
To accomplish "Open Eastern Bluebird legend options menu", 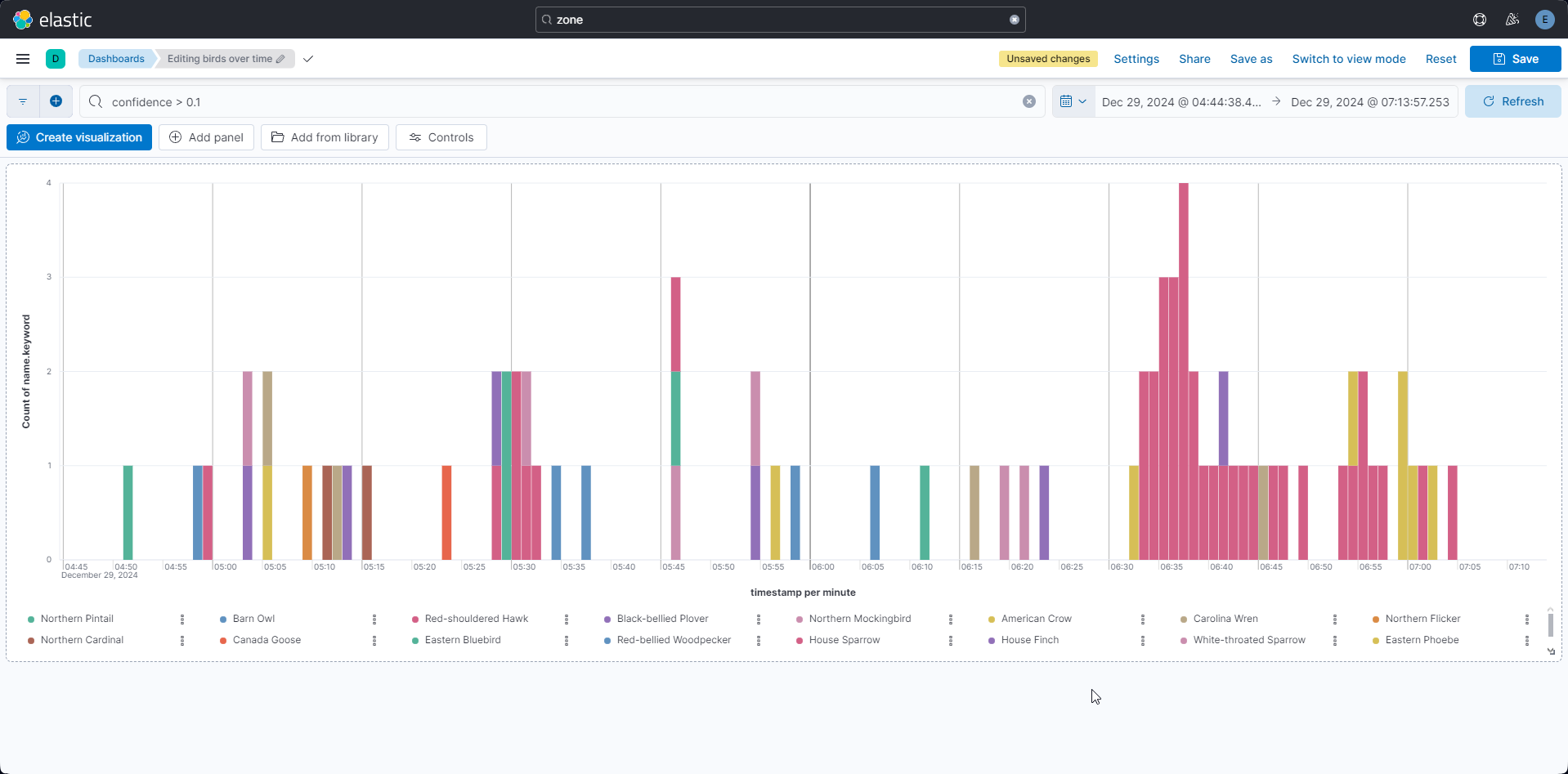I will point(567,641).
